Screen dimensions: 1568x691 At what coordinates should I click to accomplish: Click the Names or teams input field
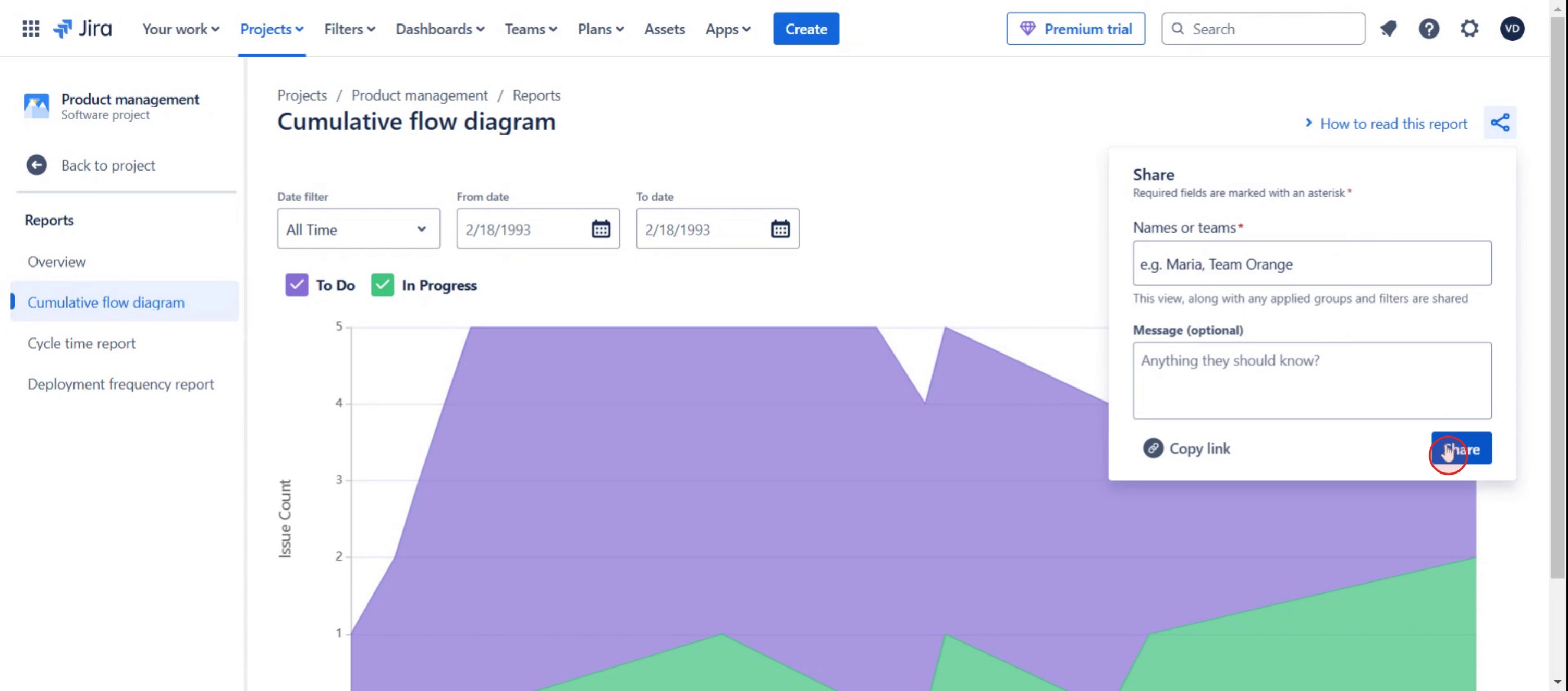point(1312,263)
